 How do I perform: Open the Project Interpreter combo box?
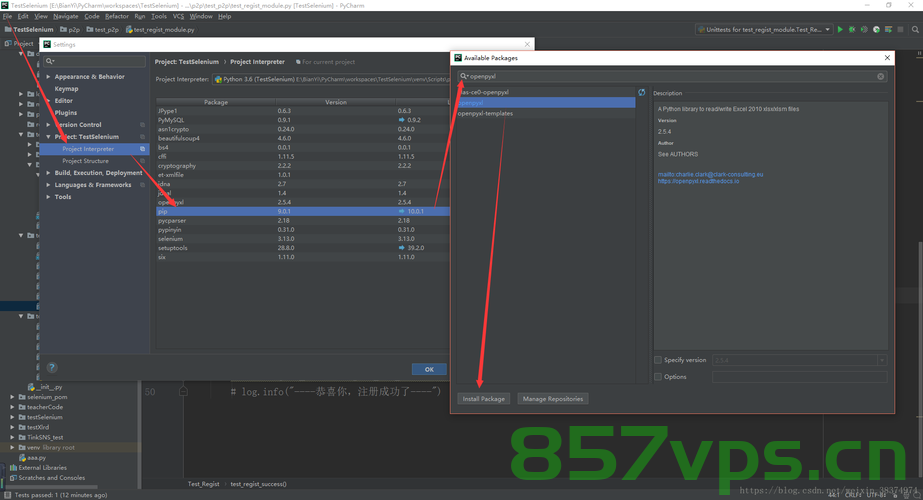(331, 79)
